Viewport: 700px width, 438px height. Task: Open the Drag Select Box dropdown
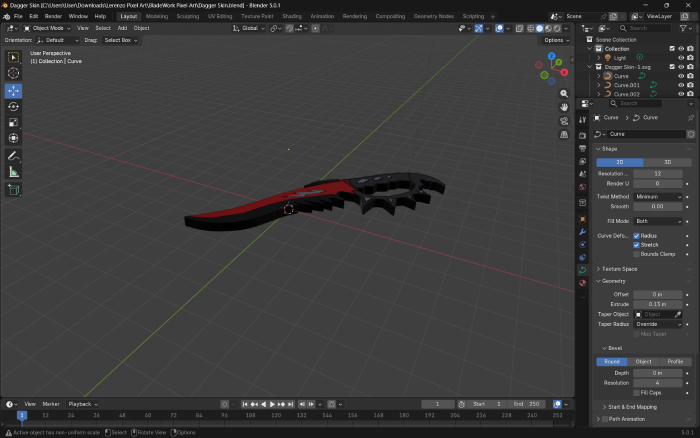[x=121, y=40]
